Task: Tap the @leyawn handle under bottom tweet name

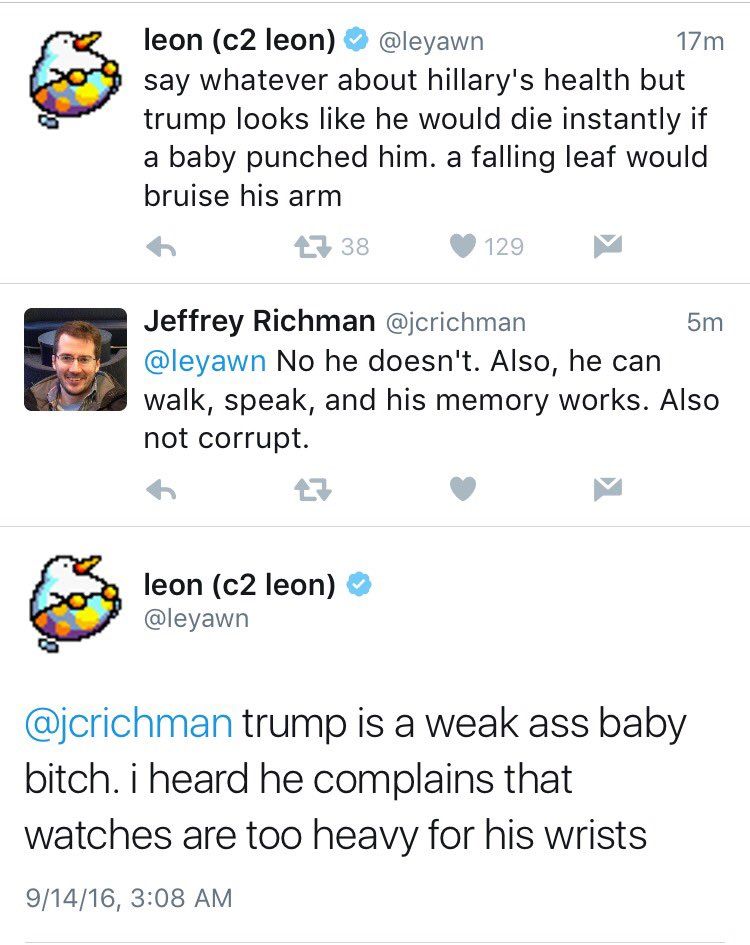Action: point(196,619)
